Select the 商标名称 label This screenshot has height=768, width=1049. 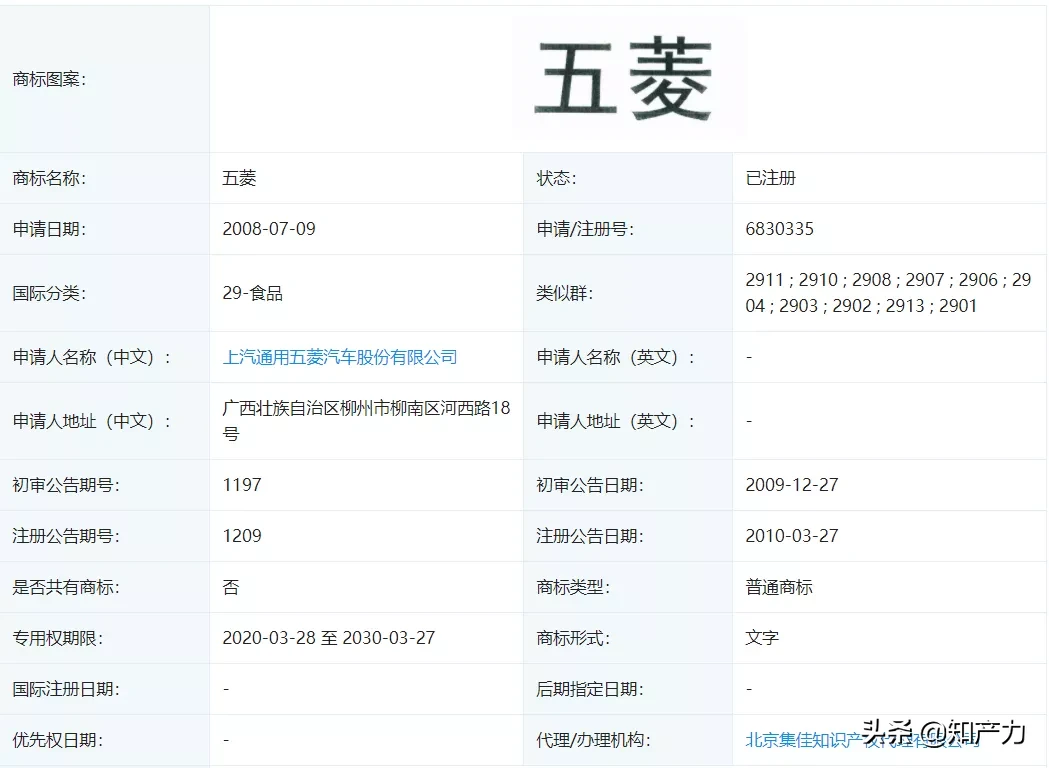point(50,178)
